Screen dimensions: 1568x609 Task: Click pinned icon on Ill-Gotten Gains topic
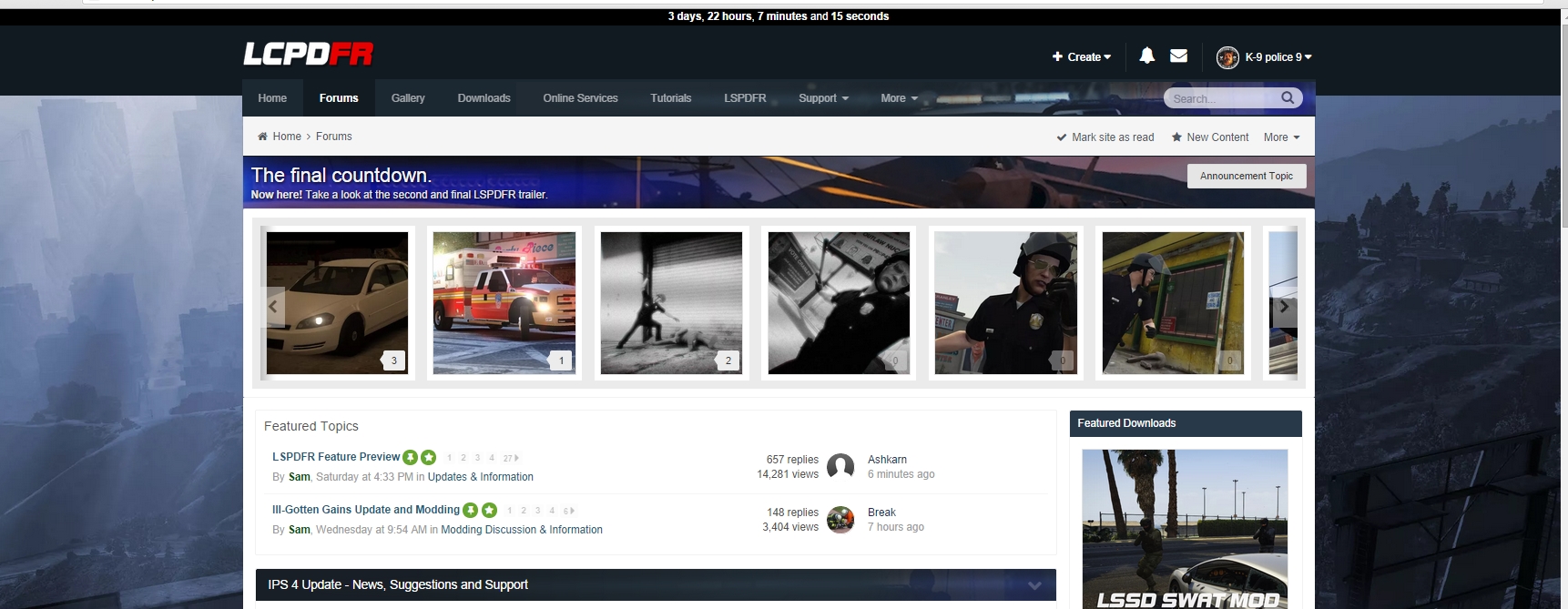click(471, 510)
